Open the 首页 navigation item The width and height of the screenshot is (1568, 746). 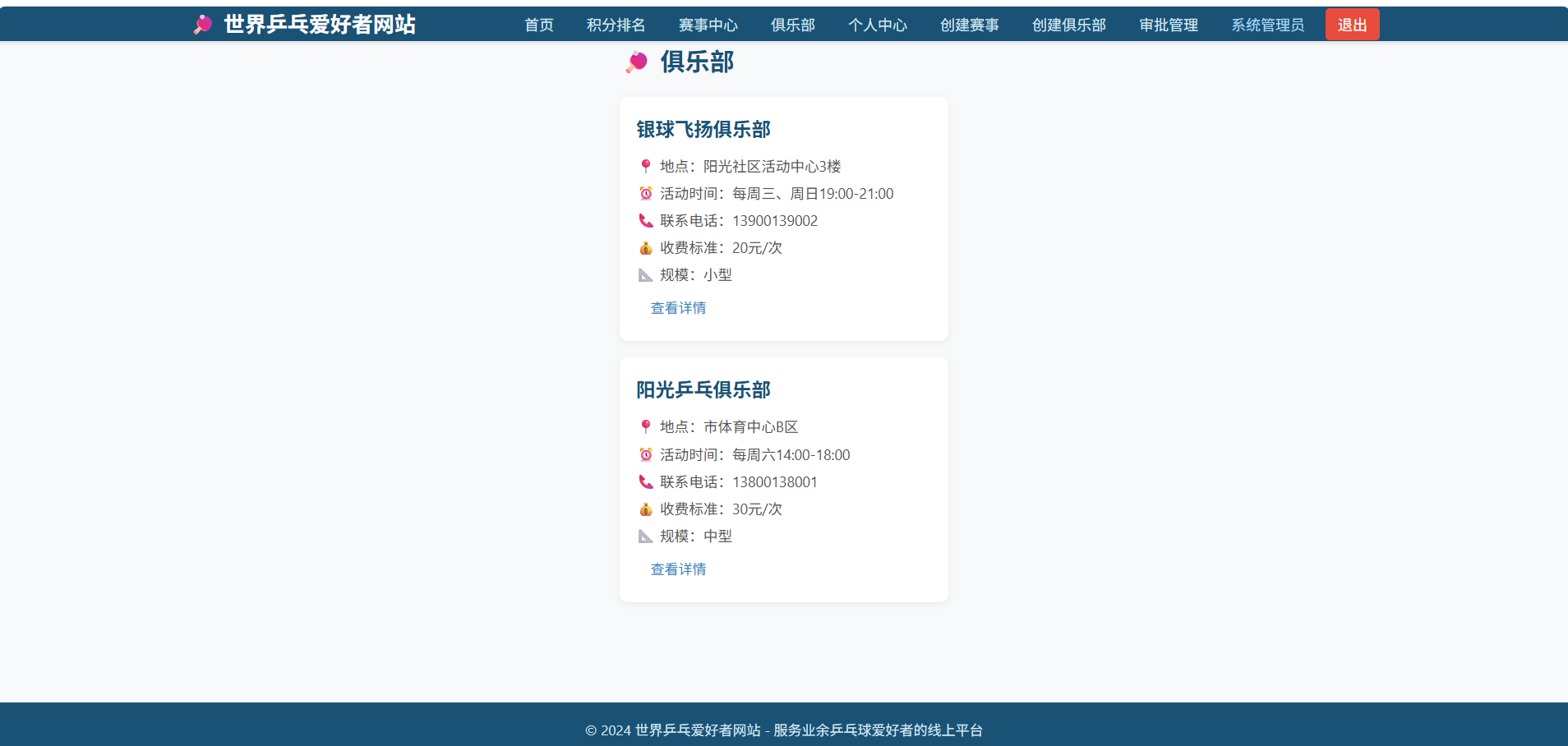(x=539, y=25)
